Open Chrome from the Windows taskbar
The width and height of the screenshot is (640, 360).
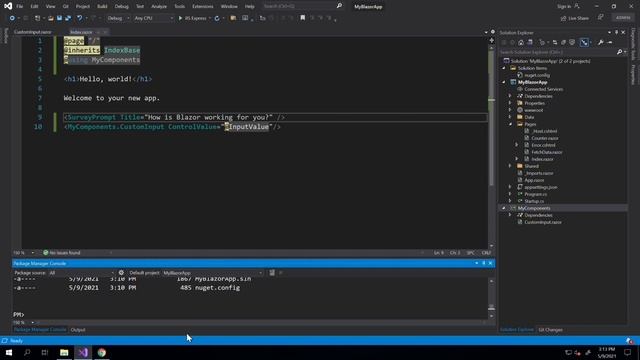[x=102, y=352]
